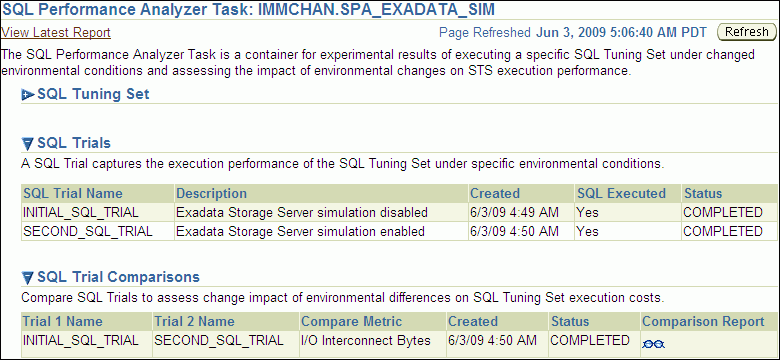This screenshot has width=780, height=360.
Task: Click INITIAL_SQL_TRIAL in the comparisons table
Action: (x=81, y=341)
